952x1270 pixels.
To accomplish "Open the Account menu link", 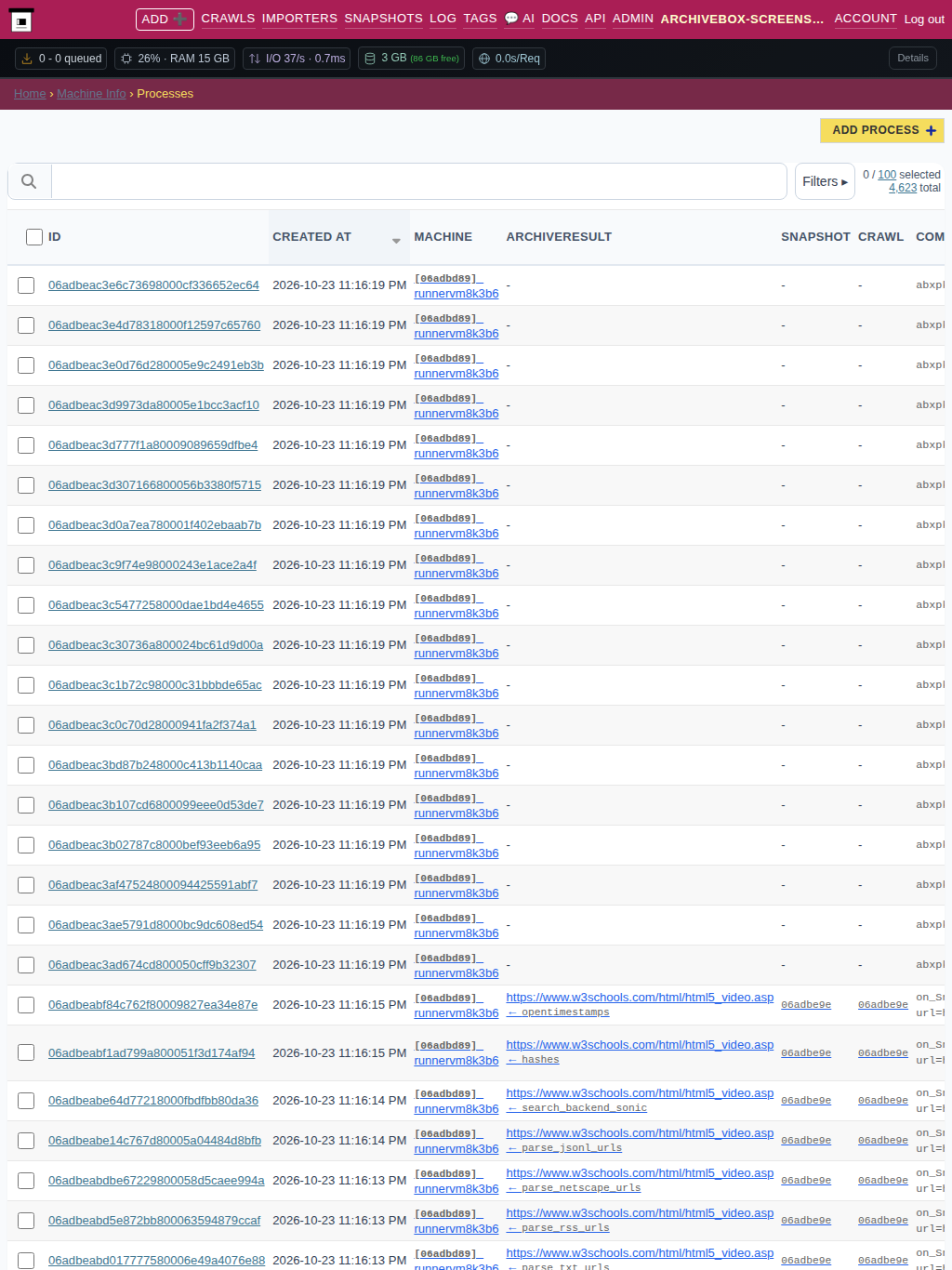I will pos(866,19).
